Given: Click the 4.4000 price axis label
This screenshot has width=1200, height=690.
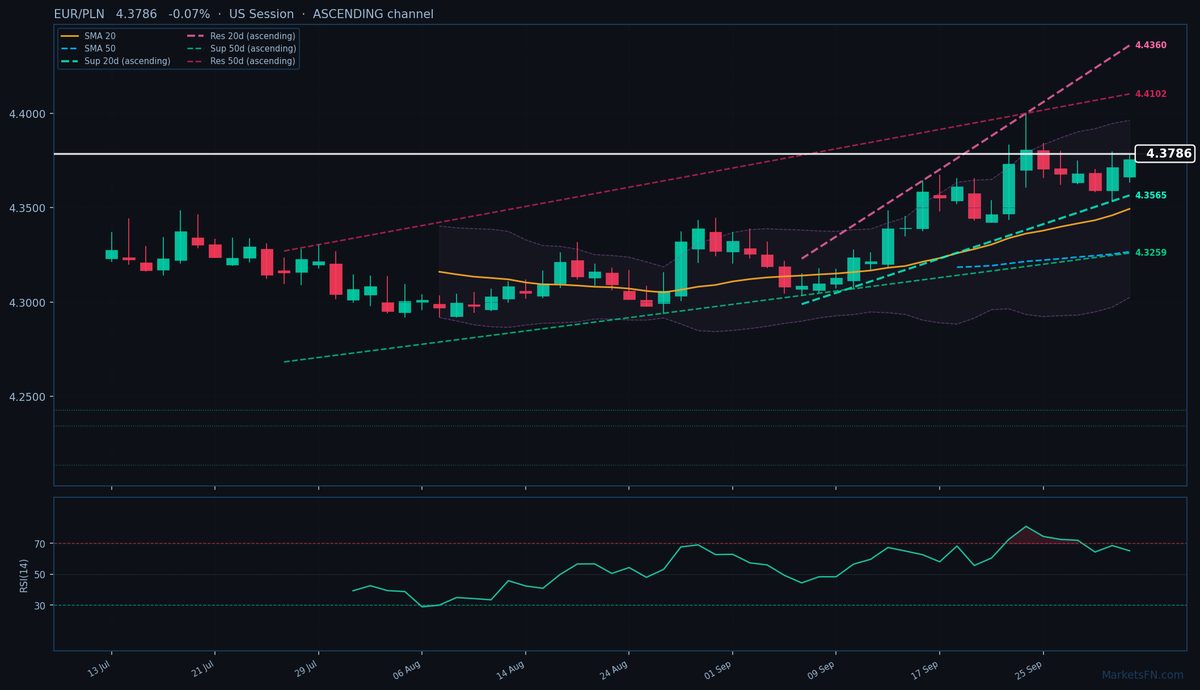Looking at the screenshot, I should 30,114.
